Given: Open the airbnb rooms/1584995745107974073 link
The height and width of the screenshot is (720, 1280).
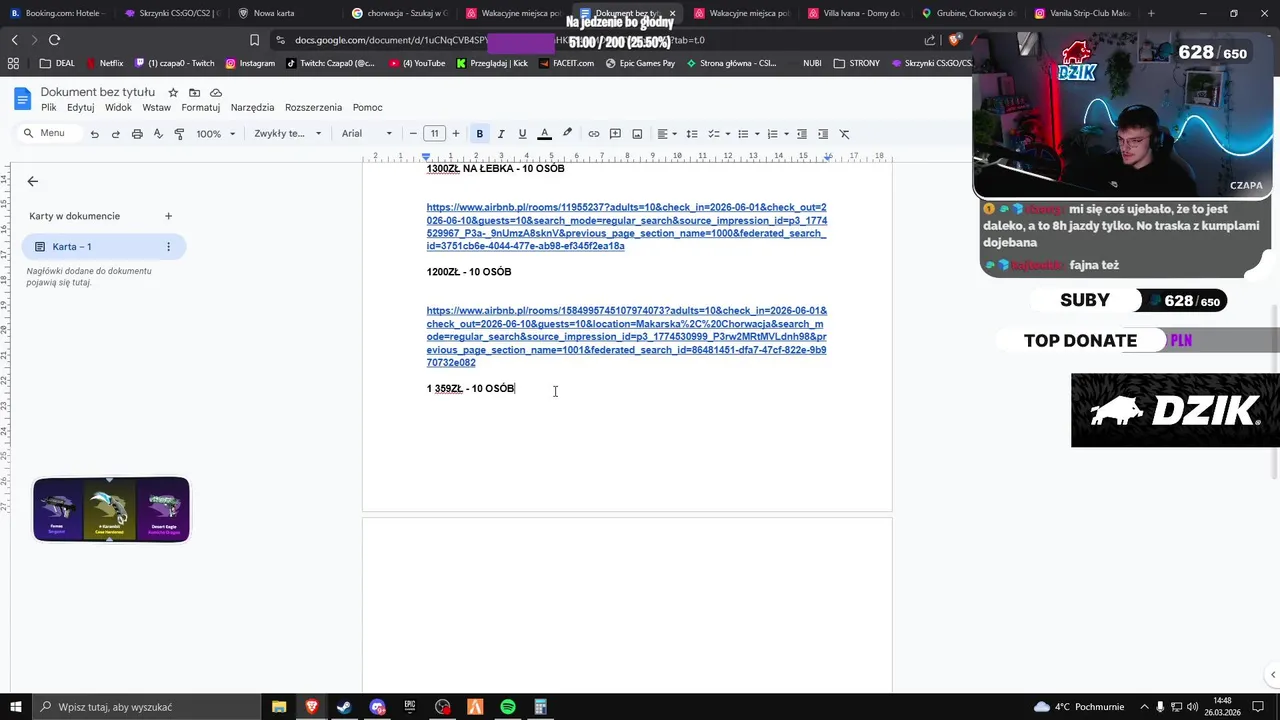Looking at the screenshot, I should click(x=627, y=337).
